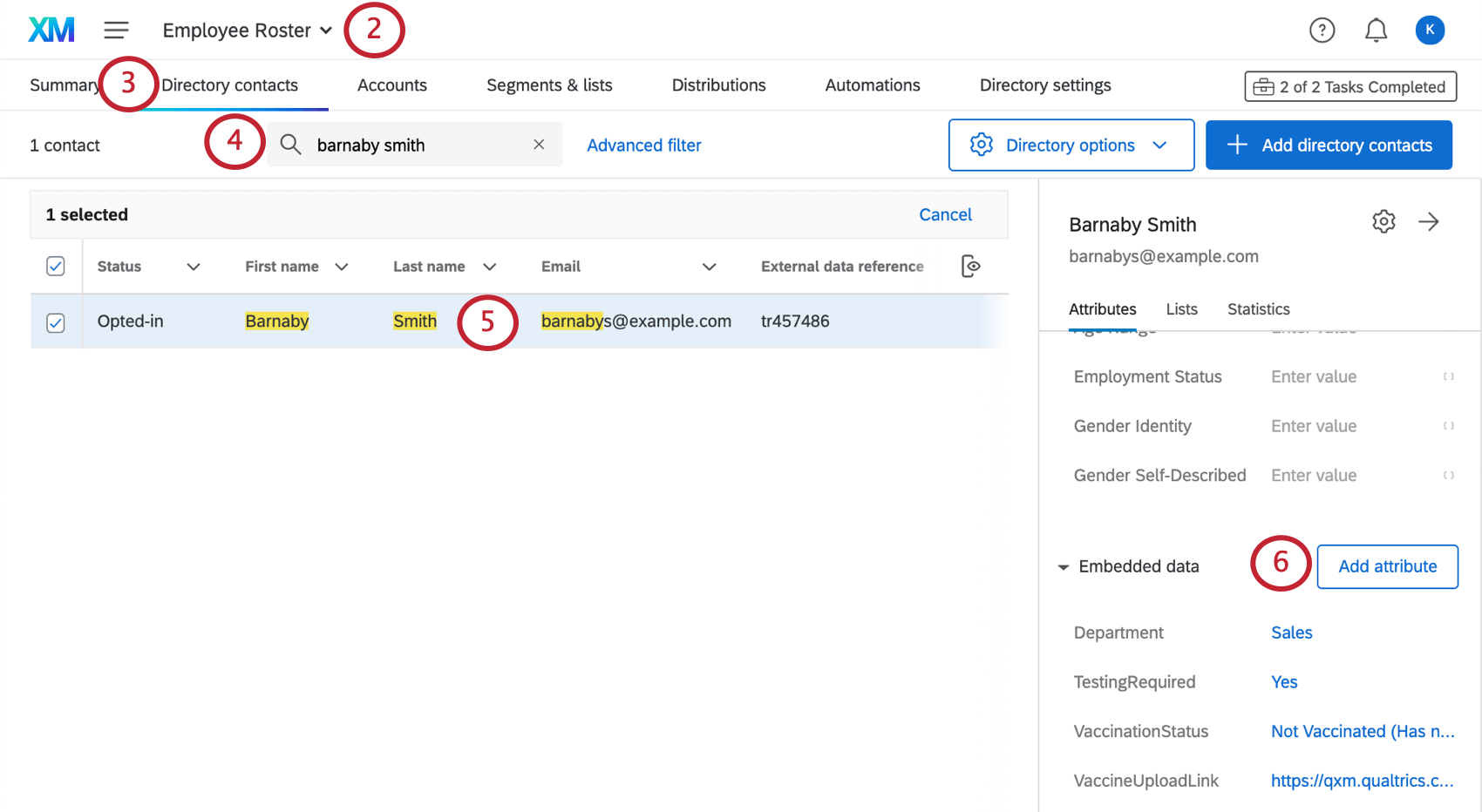Click the 2 of 2 Tasks Completed indicator
The width and height of the screenshot is (1482, 812).
click(x=1349, y=86)
